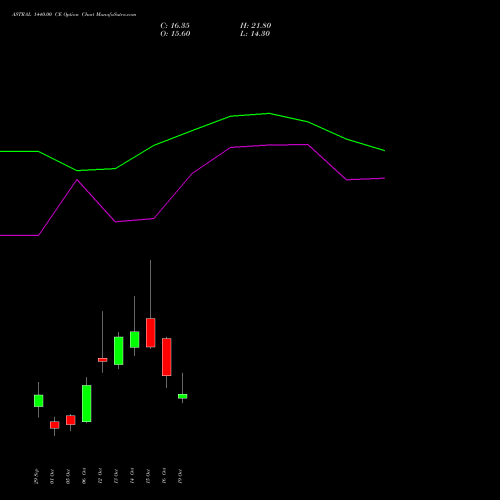Select the green candle above 29 Sep
Viewport: 500px width, 500px height.
(x=38, y=401)
